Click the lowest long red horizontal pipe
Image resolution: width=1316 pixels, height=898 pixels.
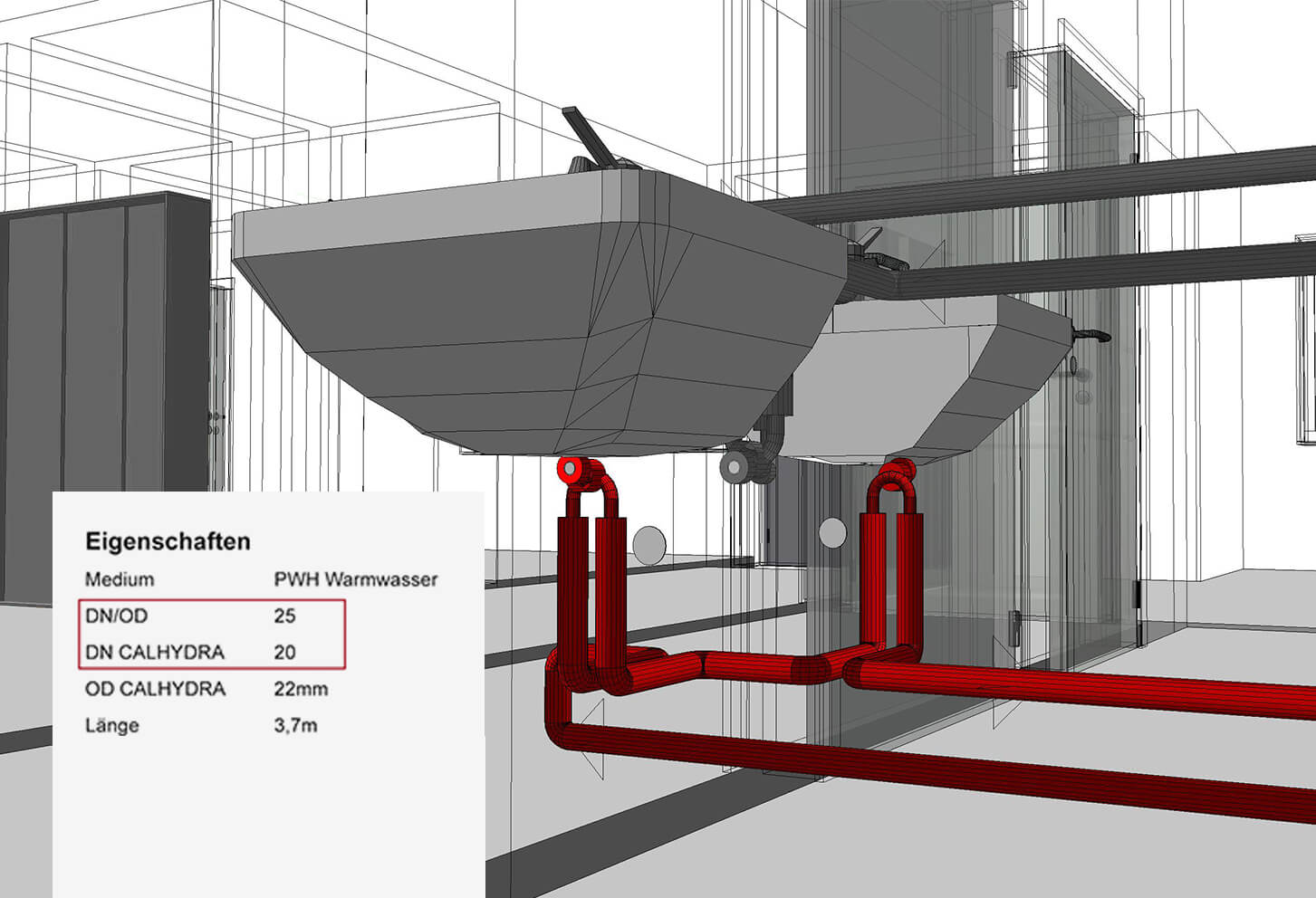906,760
